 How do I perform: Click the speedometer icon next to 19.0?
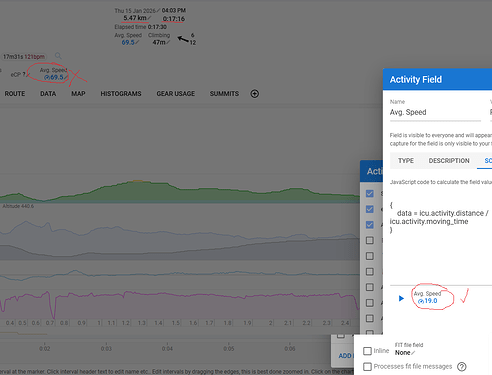tap(421, 301)
